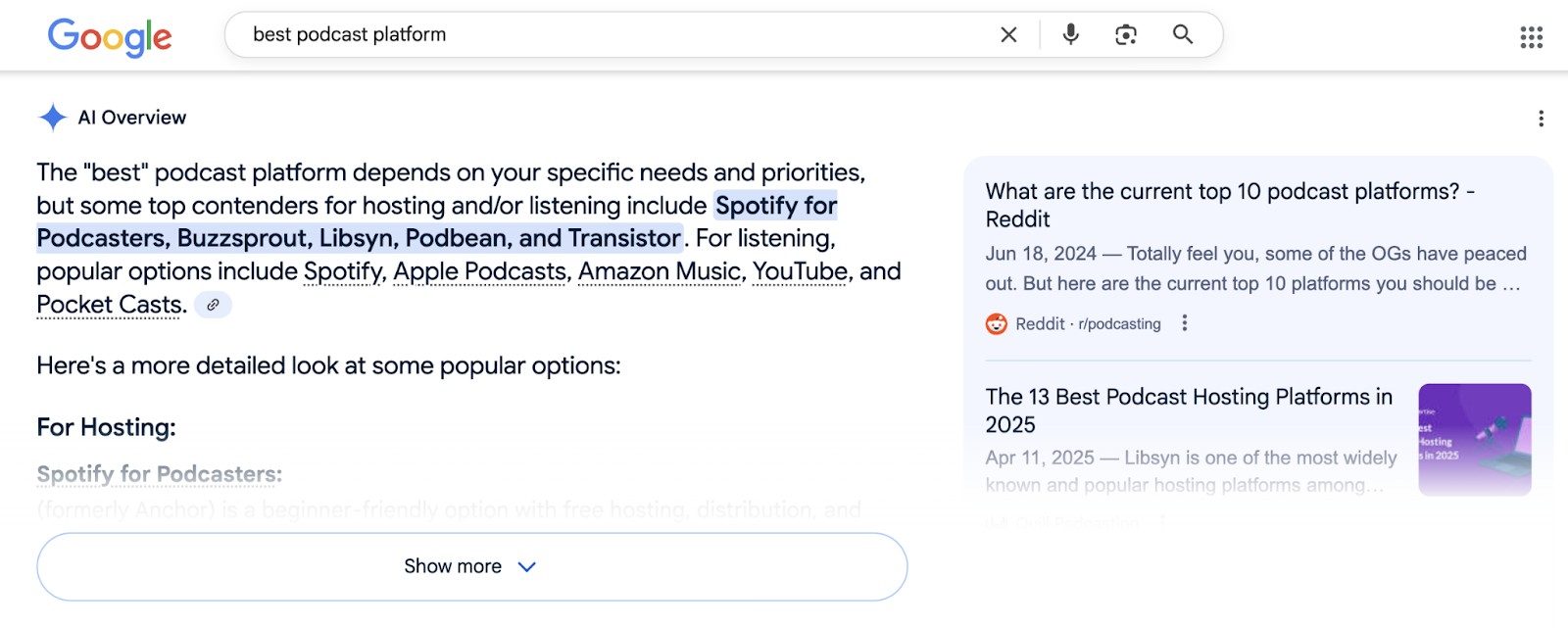Start a voice search with the microphone icon
The height and width of the screenshot is (628, 1568).
[1069, 34]
